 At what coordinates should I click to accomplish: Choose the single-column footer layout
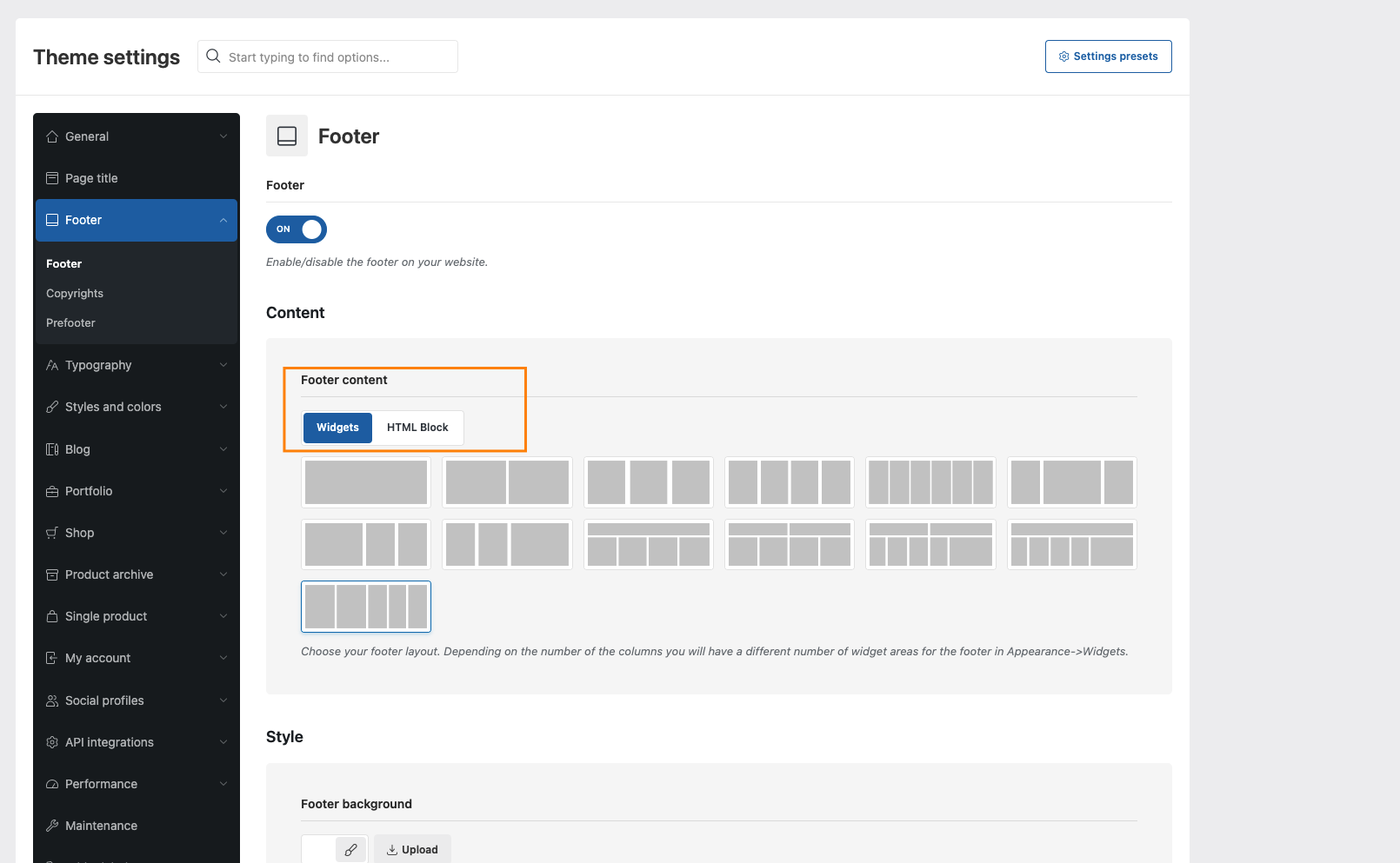366,482
